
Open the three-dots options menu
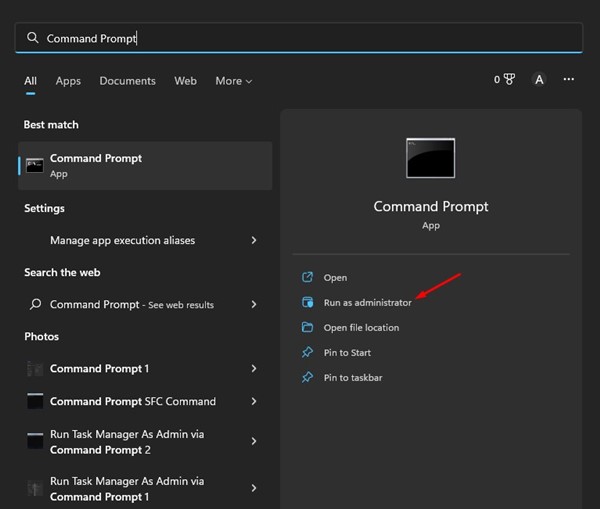click(x=569, y=80)
